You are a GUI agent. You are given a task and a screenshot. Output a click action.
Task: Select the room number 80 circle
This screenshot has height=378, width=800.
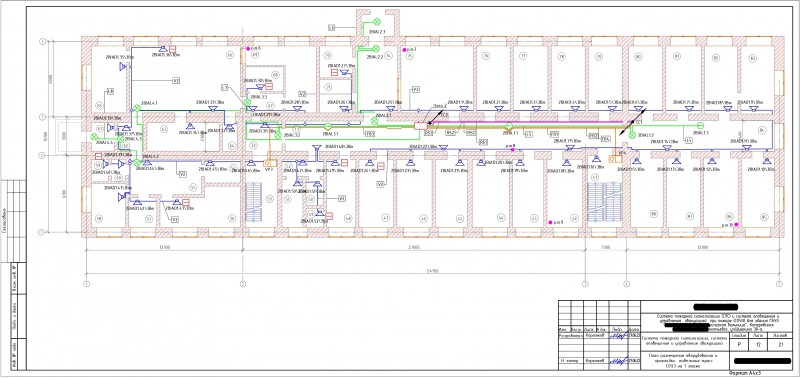pyautogui.click(x=638, y=56)
